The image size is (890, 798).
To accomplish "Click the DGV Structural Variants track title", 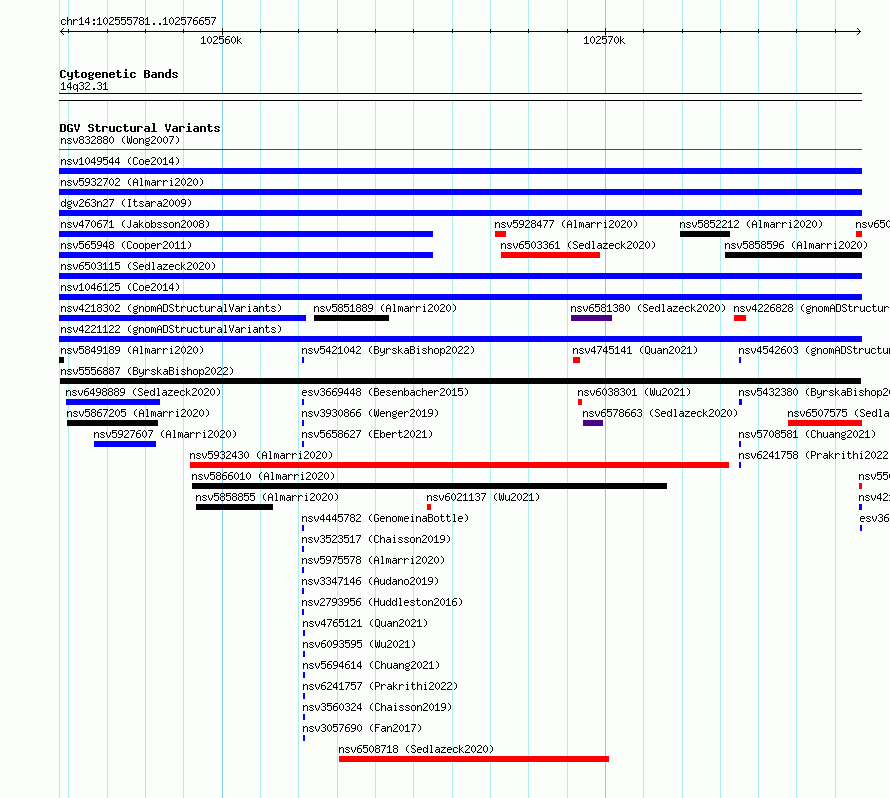I will point(140,128).
